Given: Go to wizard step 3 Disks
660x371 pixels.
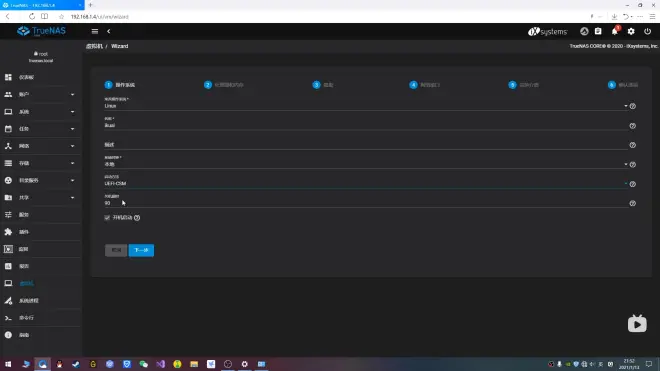Looking at the screenshot, I should (x=323, y=85).
